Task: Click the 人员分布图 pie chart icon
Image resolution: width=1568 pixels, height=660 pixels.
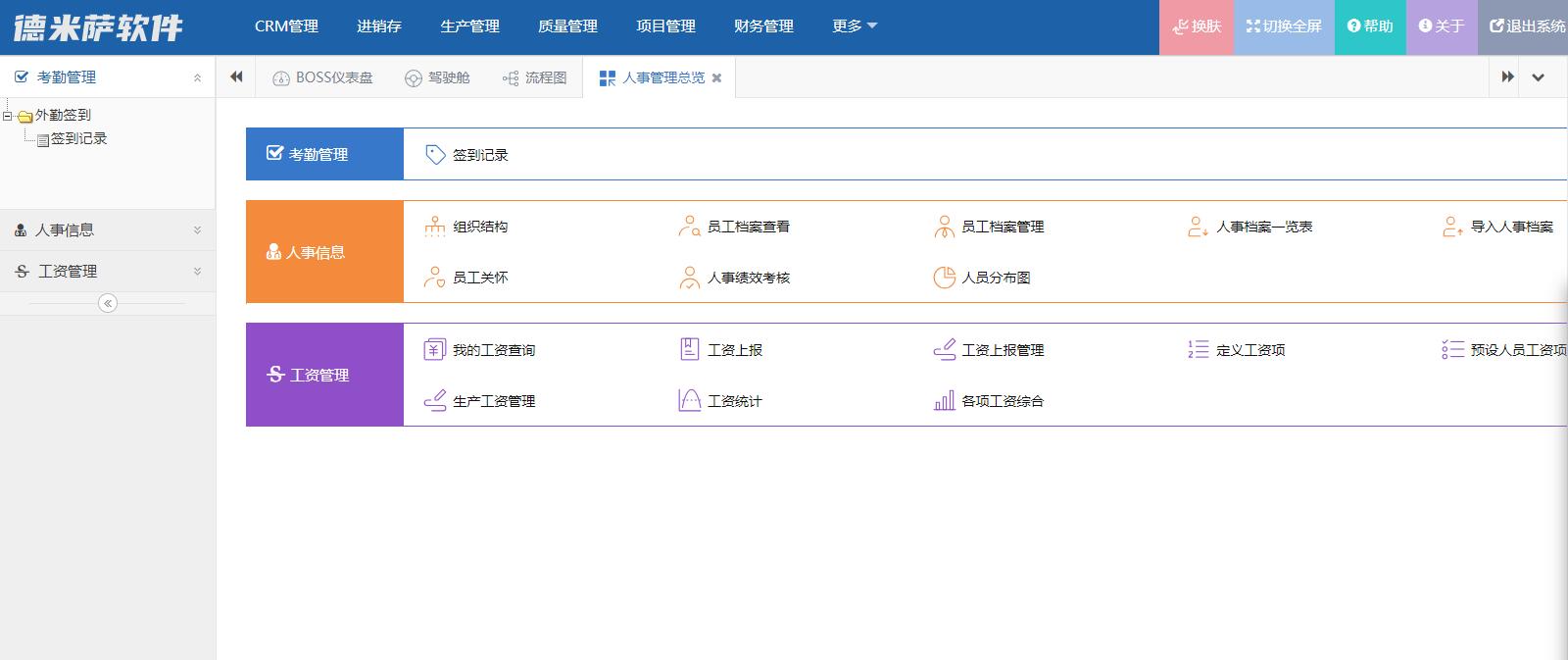Action: coord(944,278)
